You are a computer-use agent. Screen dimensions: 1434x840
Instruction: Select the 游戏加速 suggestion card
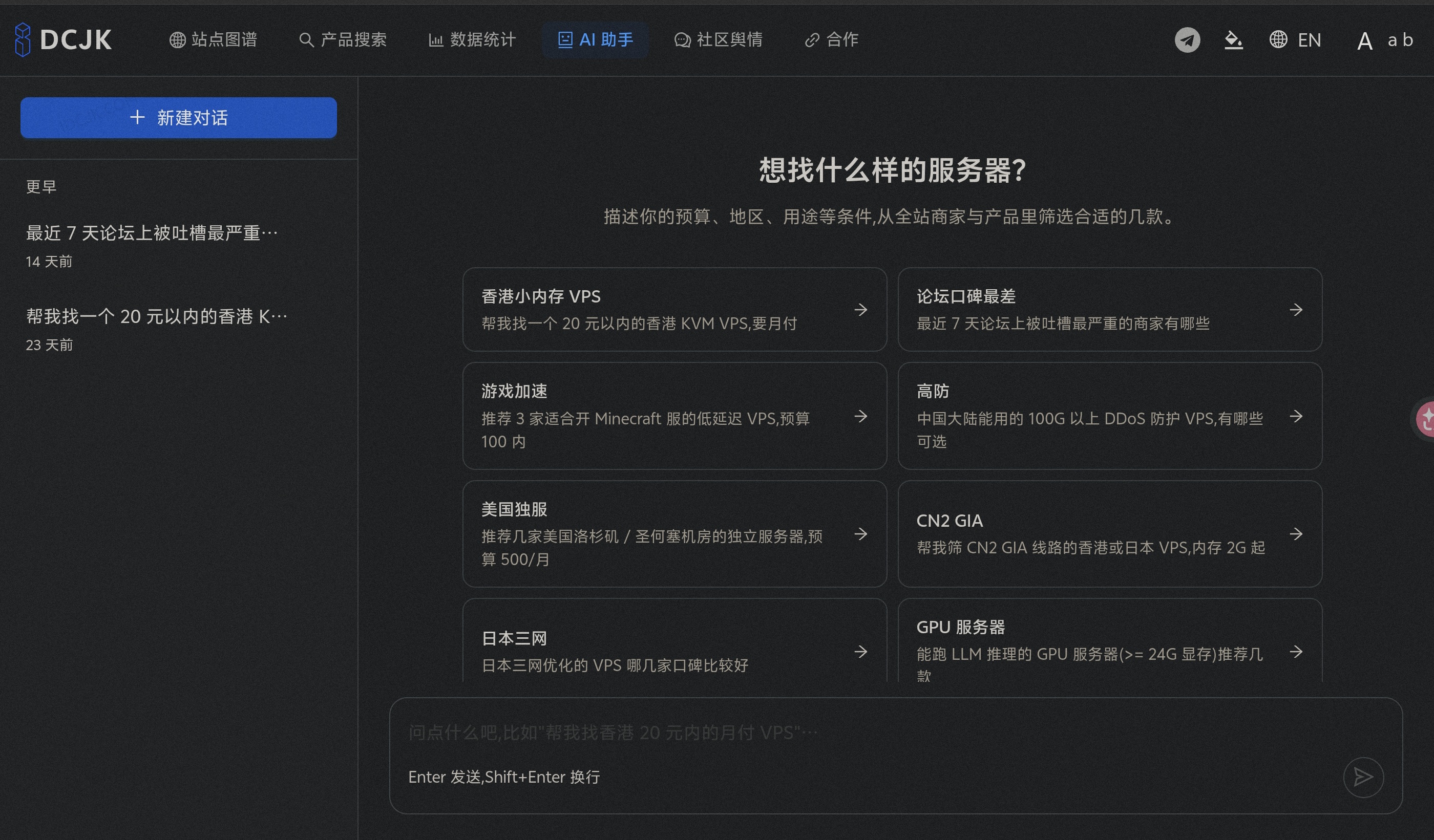point(674,416)
